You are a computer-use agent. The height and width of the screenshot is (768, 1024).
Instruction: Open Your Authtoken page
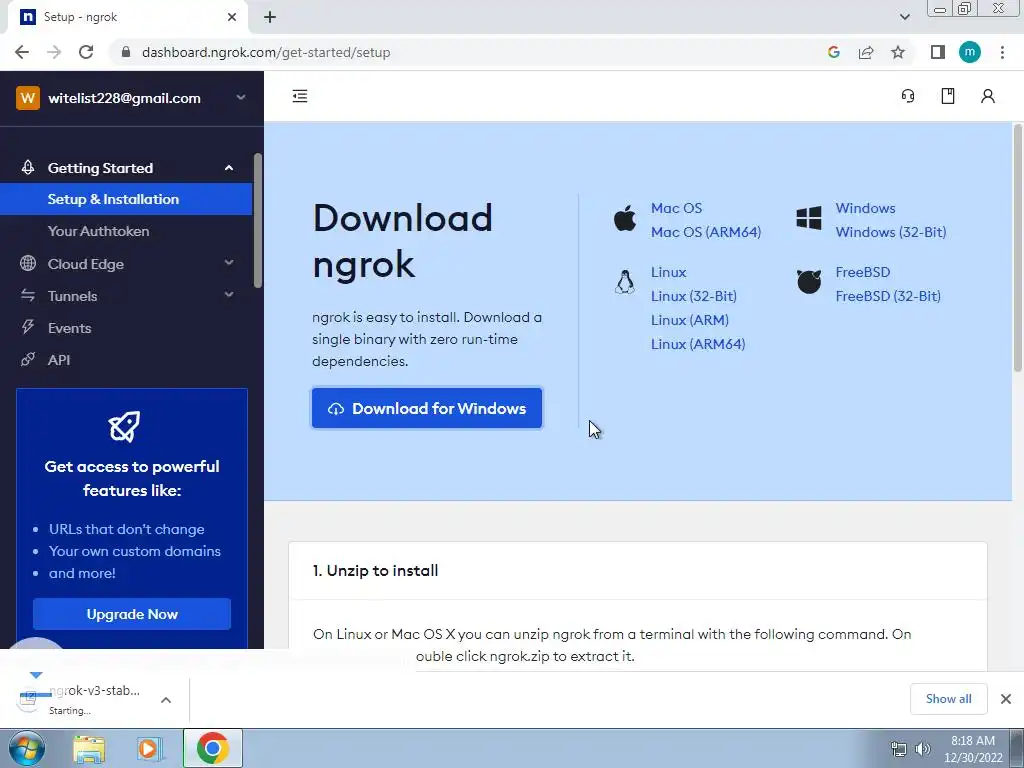pyautogui.click(x=99, y=231)
